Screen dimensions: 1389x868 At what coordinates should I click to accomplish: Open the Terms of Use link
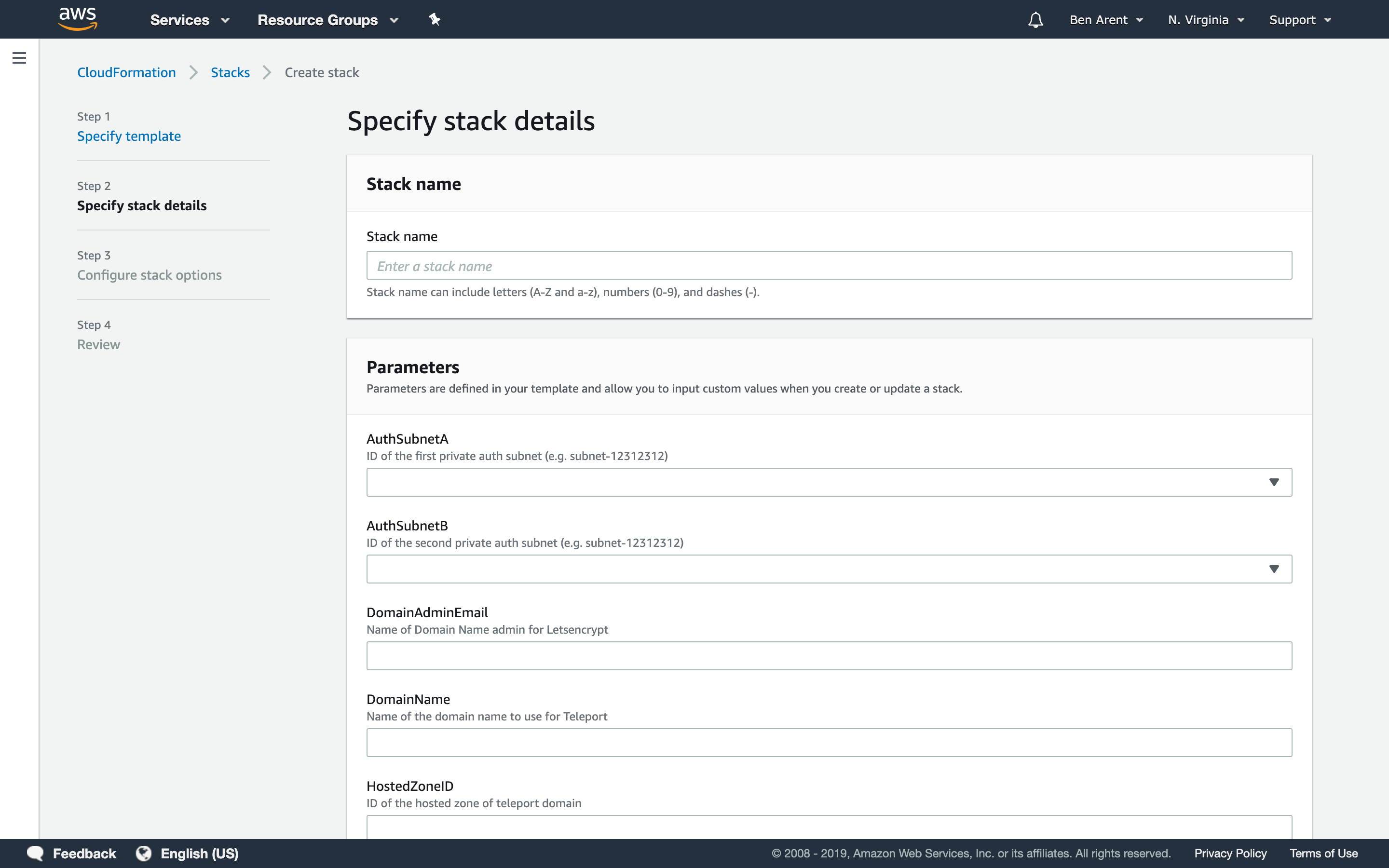tap(1323, 853)
